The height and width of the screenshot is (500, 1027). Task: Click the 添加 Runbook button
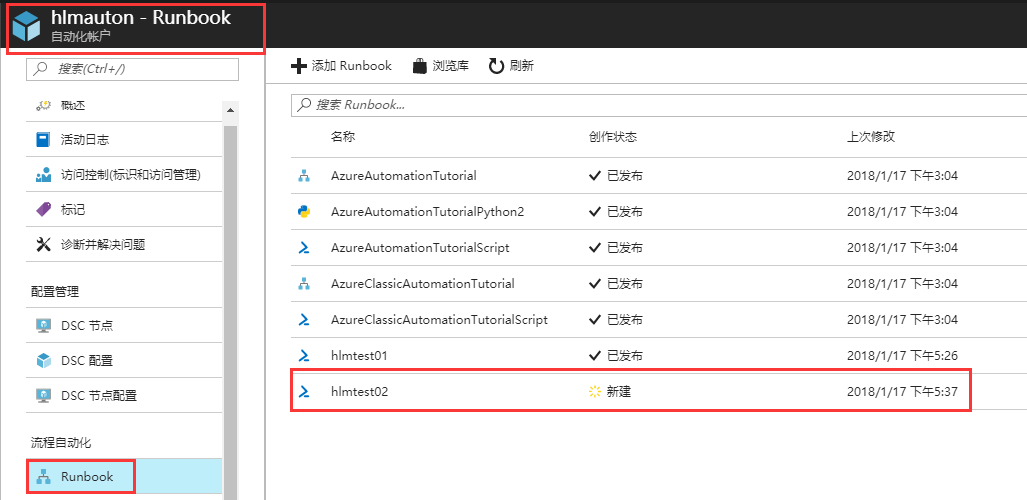point(341,66)
